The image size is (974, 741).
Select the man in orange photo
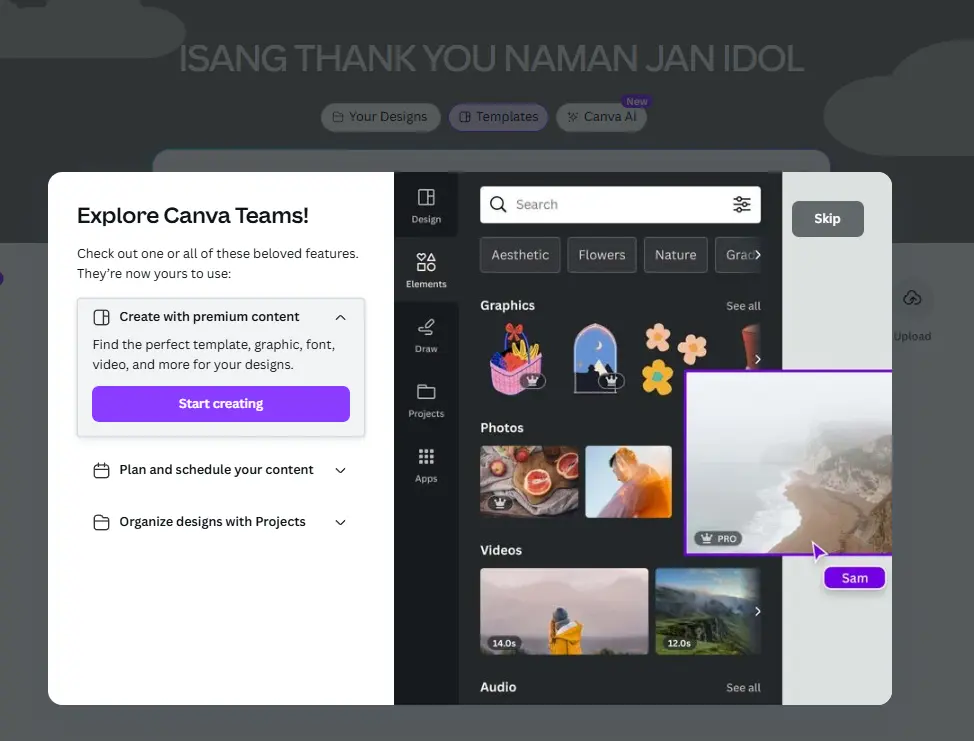coord(629,481)
